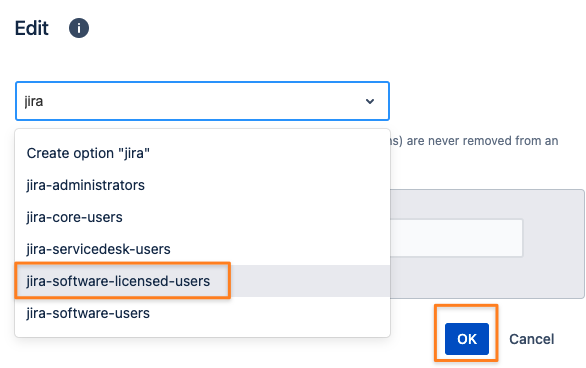Select jira-software-licensed-users option
The height and width of the screenshot is (368, 586).
[202, 281]
